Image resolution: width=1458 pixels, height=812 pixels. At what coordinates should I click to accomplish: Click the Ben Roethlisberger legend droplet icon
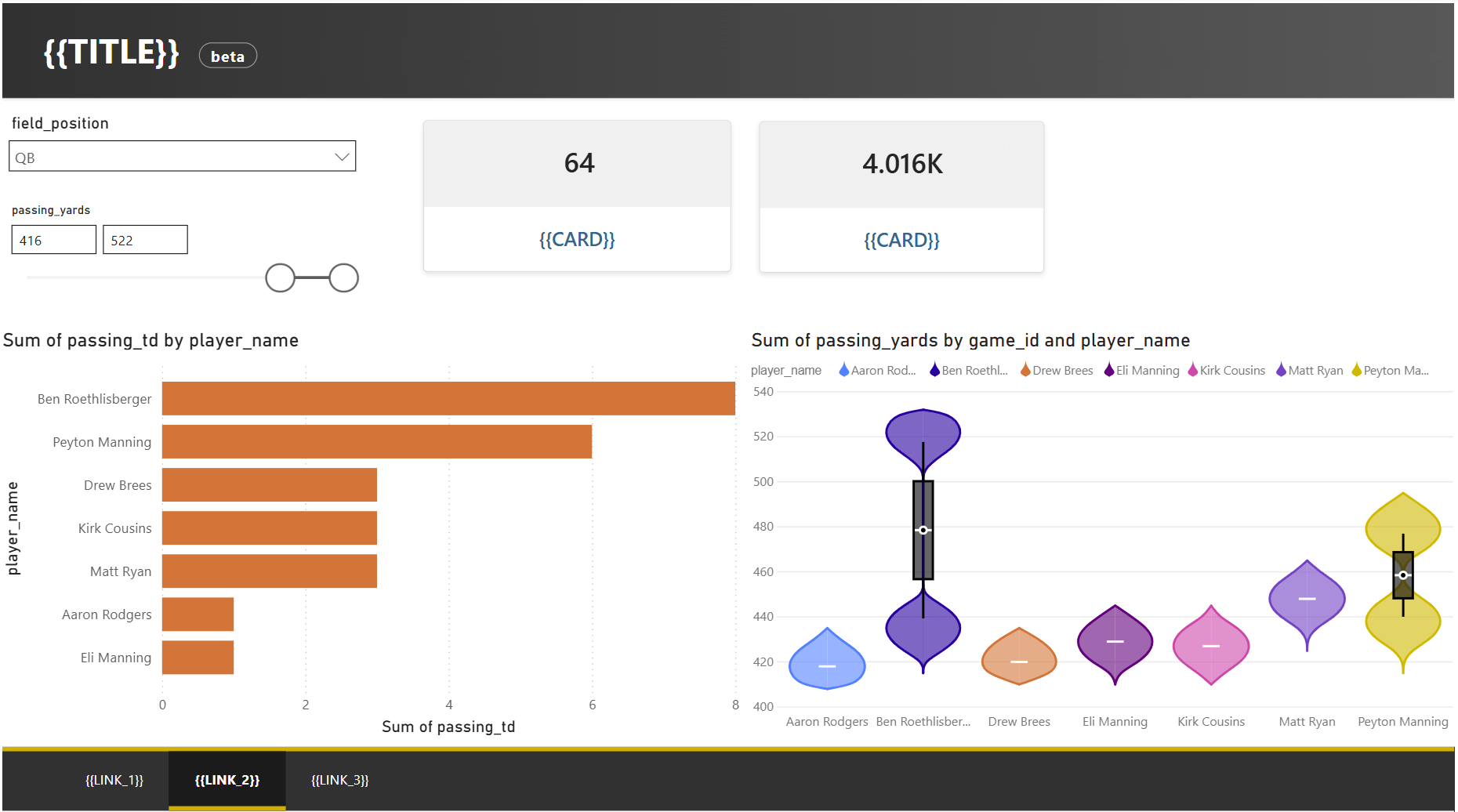pyautogui.click(x=934, y=370)
